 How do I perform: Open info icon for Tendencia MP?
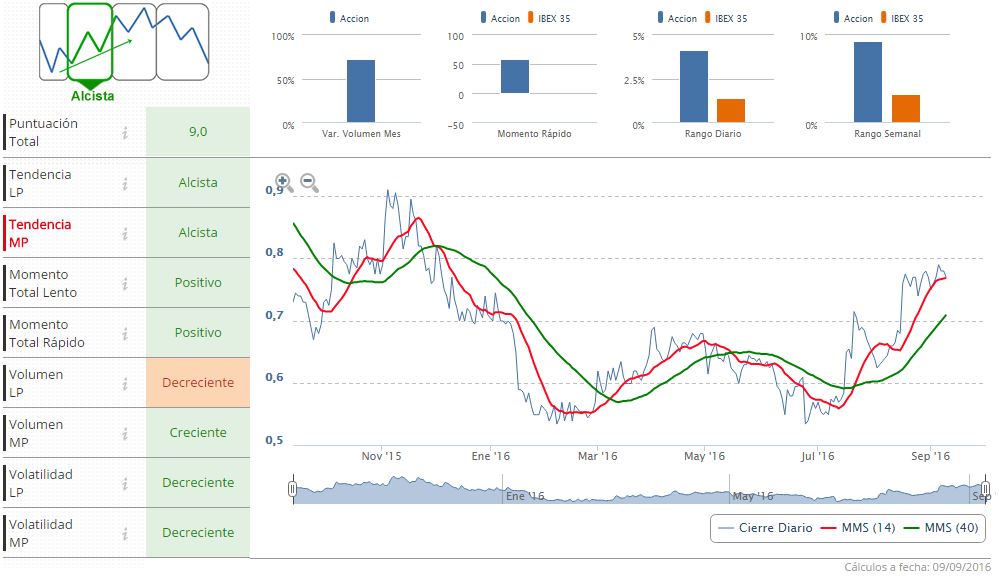(x=125, y=233)
